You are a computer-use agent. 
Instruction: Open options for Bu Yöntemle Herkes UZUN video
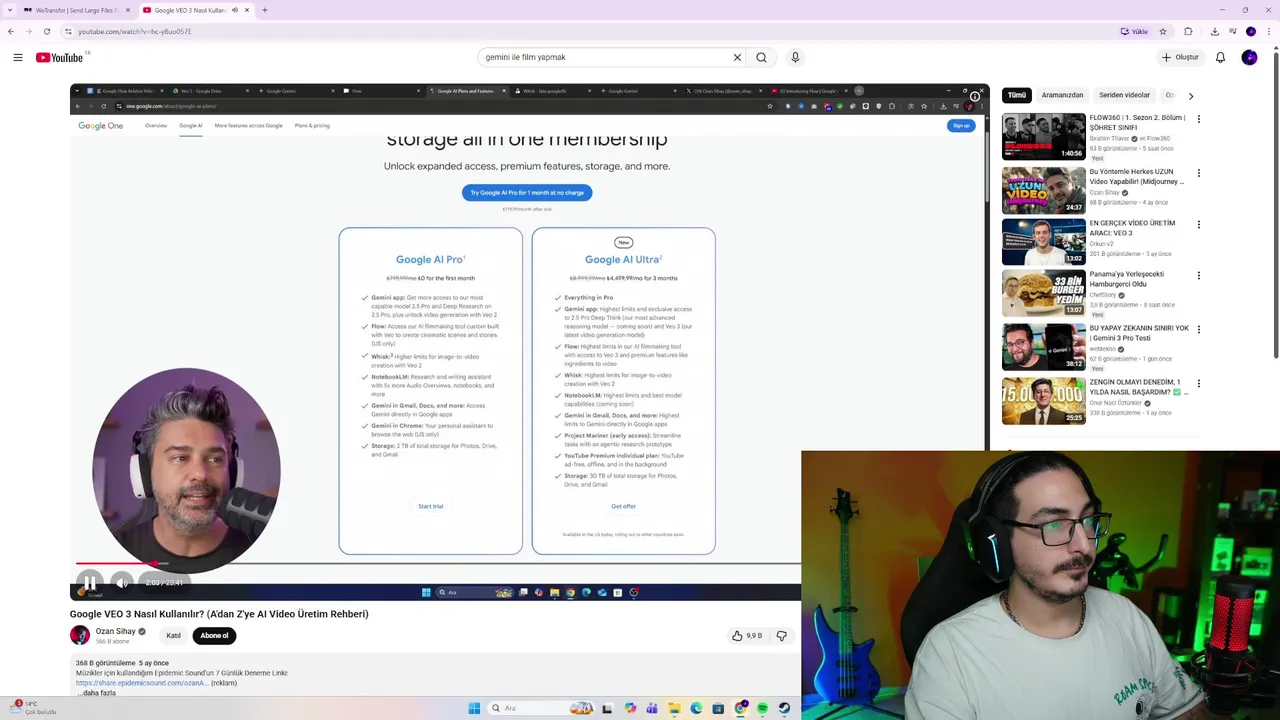[x=1199, y=173]
